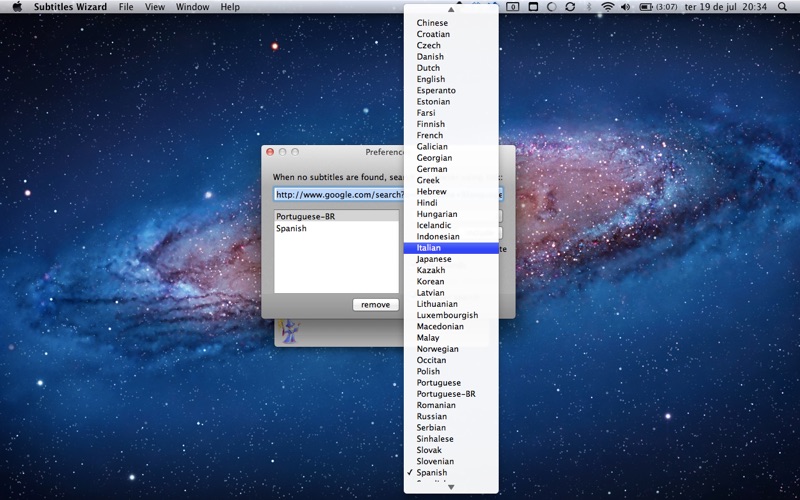Choose Estonian from the language menu
Viewport: 800px width, 500px height.
451,102
